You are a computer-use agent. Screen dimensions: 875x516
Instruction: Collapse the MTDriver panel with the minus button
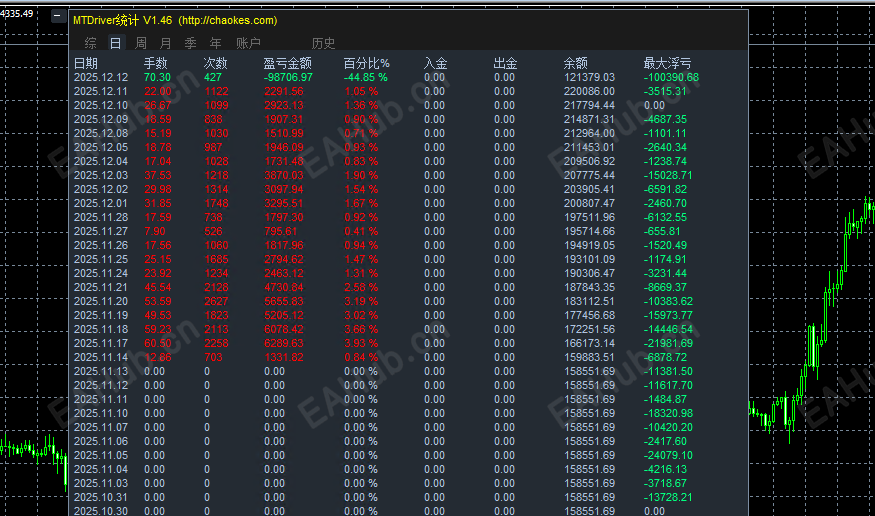click(x=57, y=16)
